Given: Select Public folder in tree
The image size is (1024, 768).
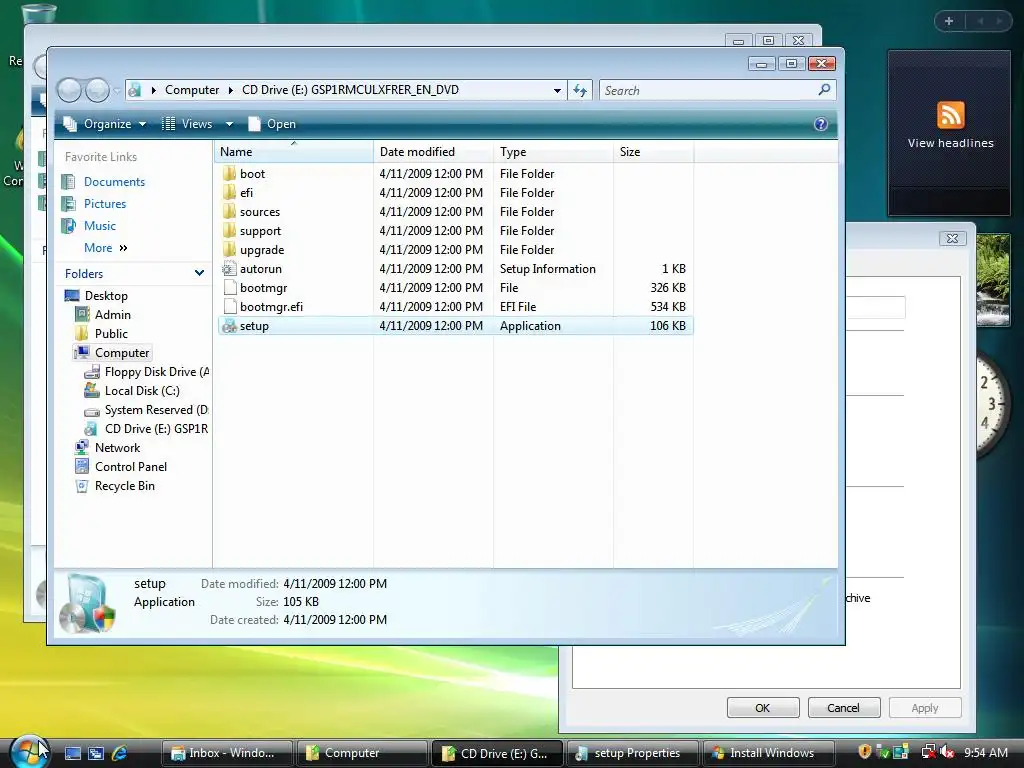Looking at the screenshot, I should pos(111,334).
